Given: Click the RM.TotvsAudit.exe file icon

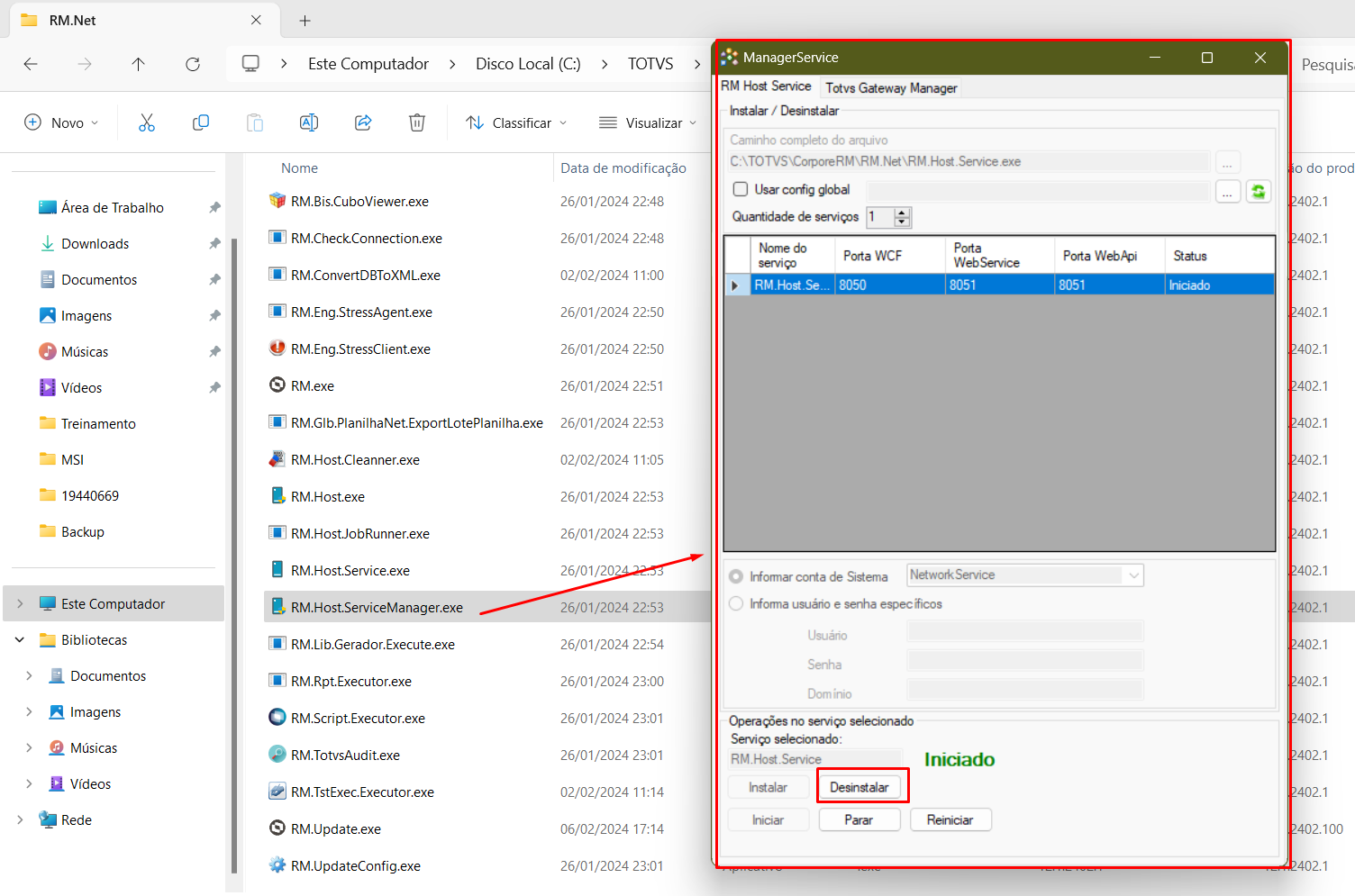Looking at the screenshot, I should tap(277, 755).
